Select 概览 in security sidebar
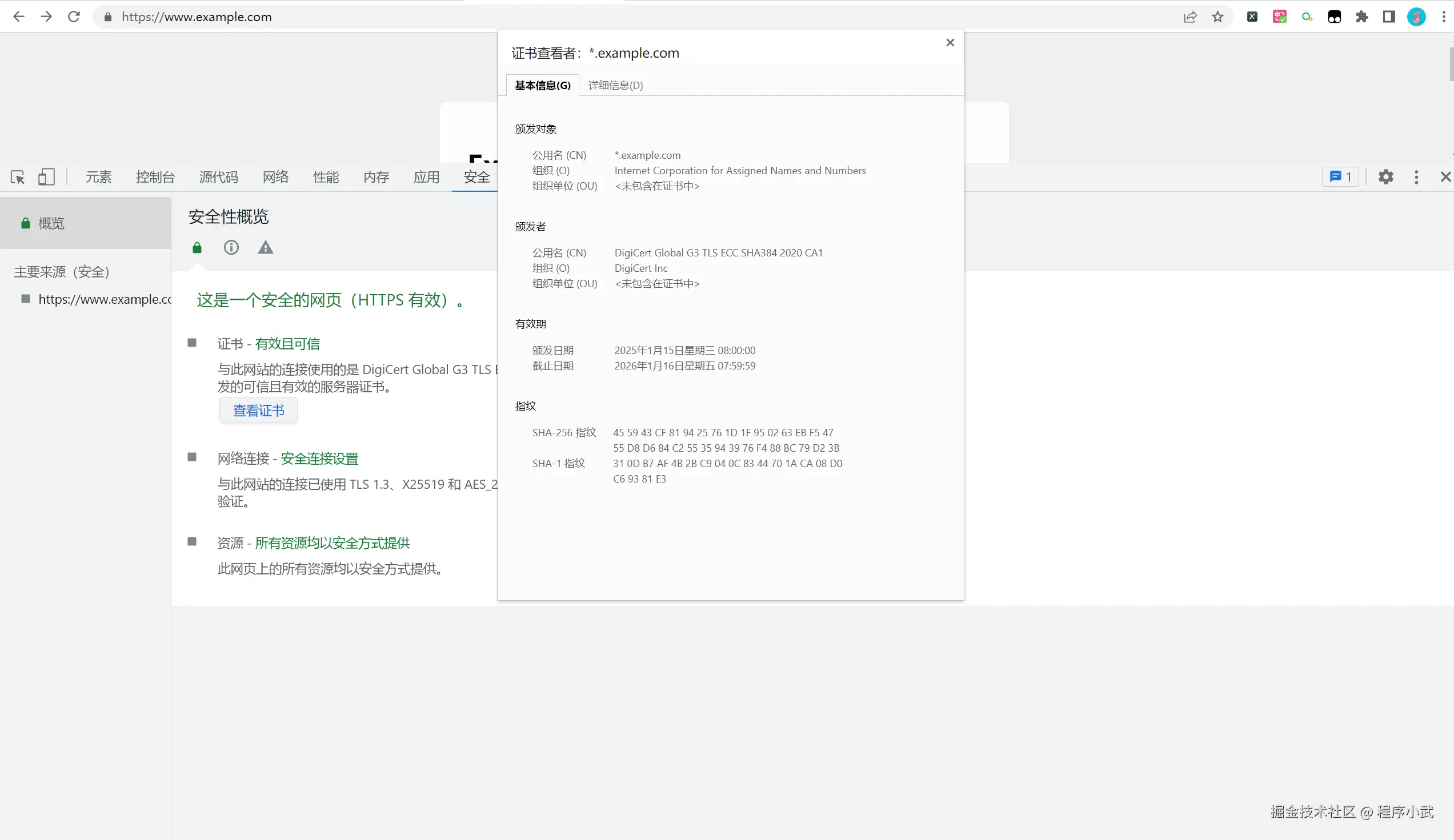 (51, 223)
